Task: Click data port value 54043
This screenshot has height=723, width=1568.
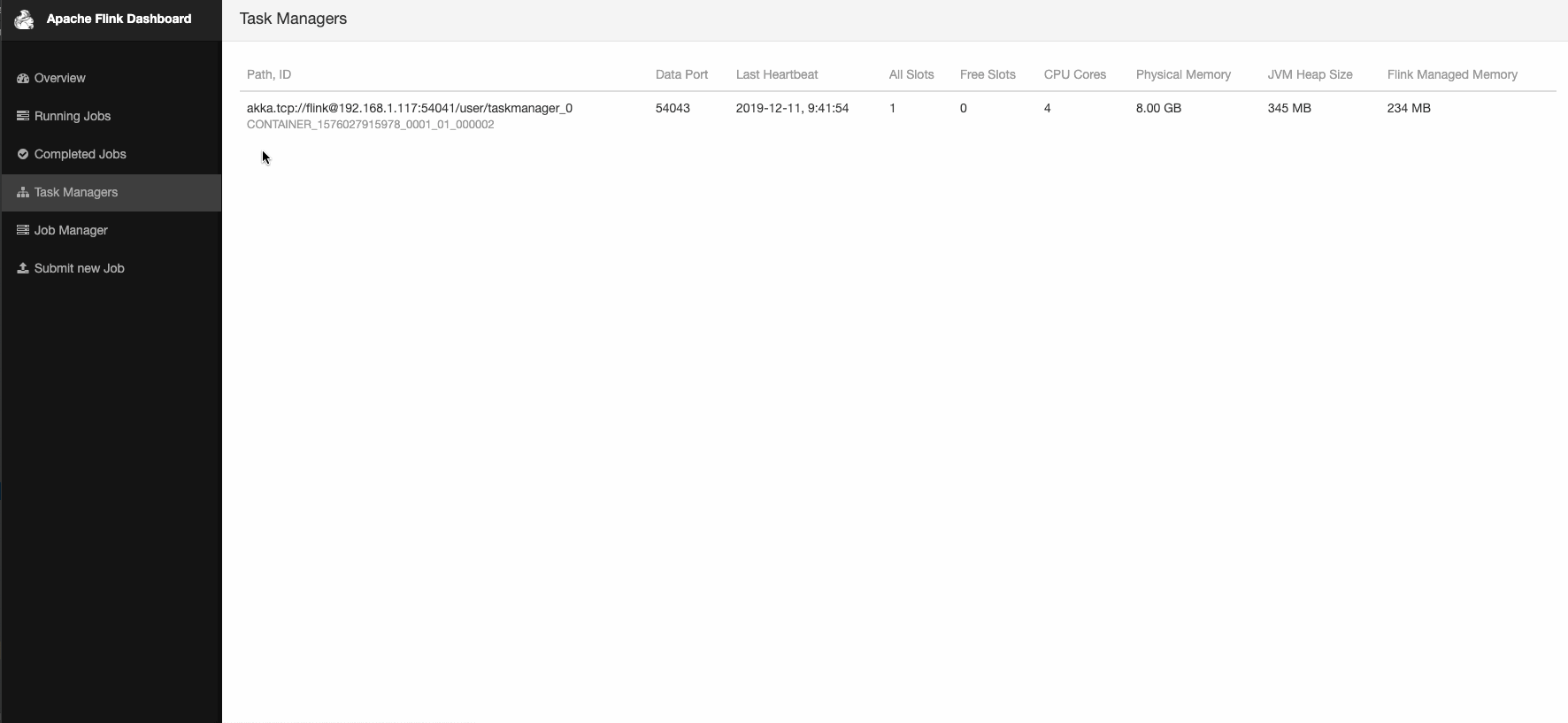Action: [673, 108]
